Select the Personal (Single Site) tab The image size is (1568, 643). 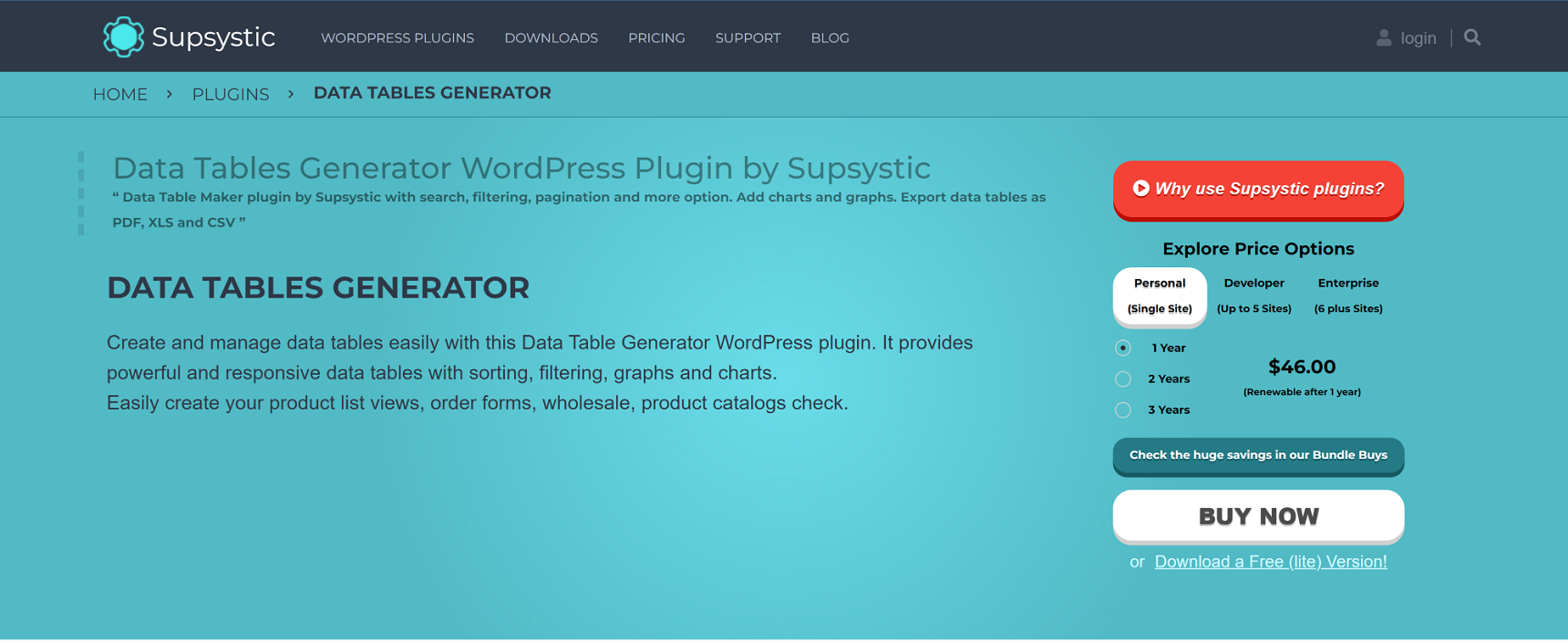pyautogui.click(x=1160, y=296)
